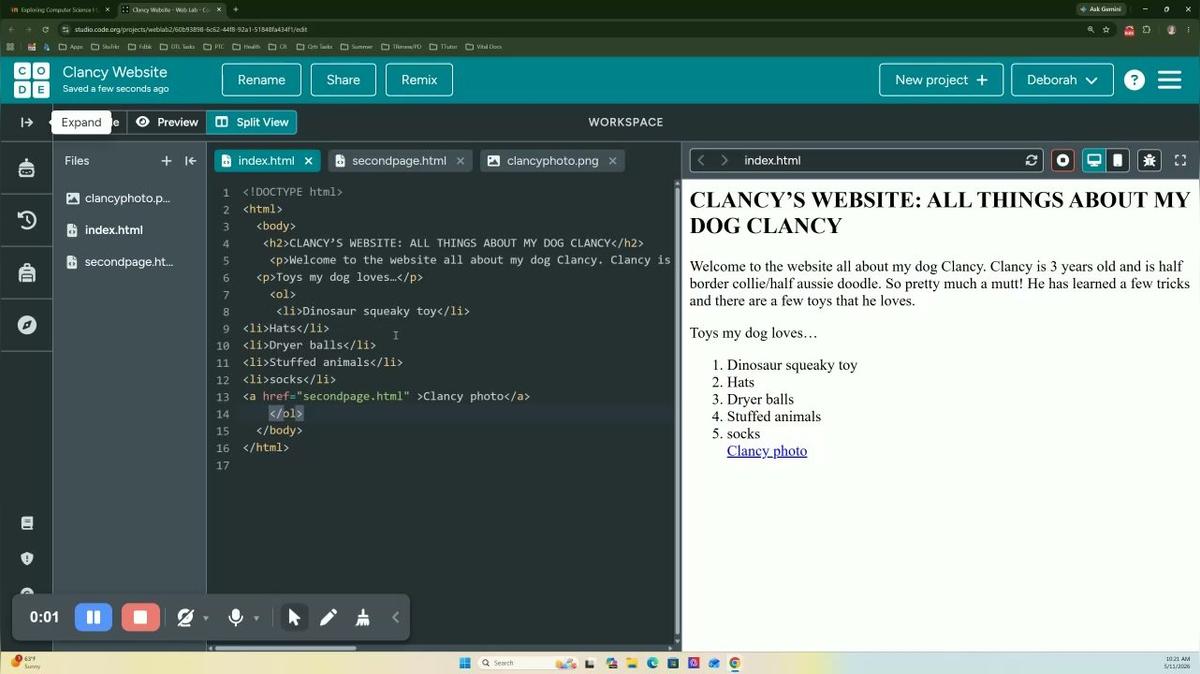Screen dimensions: 1200x674
Task: Open the AI tutor robot panel
Action: 27,169
